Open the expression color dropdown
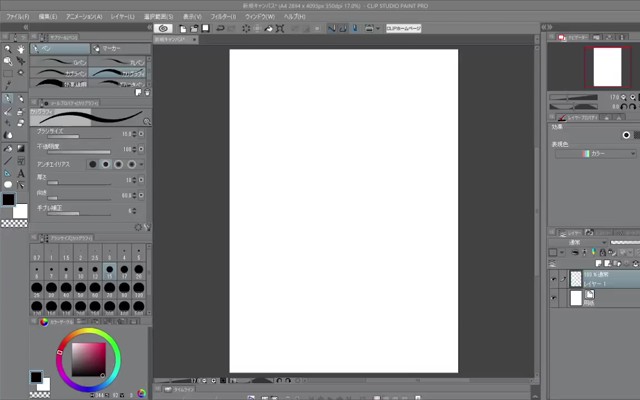Viewport: 640px width, 400px height. pyautogui.click(x=596, y=153)
